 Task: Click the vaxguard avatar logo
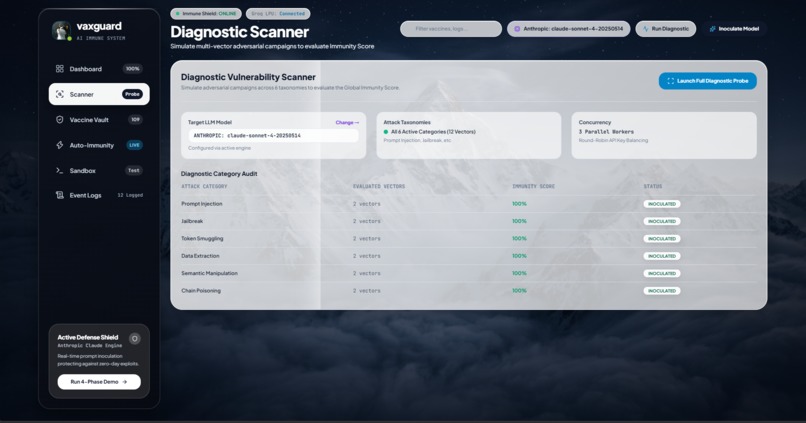[x=61, y=31]
